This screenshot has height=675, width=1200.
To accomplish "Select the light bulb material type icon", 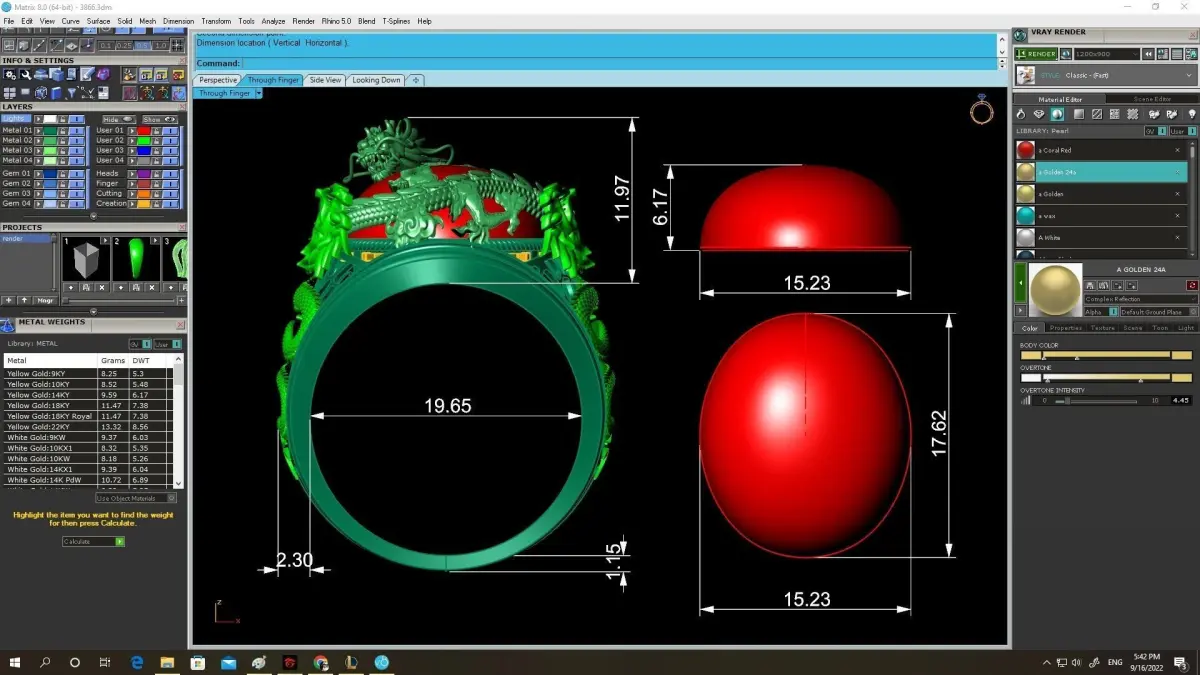I will point(1192,114).
